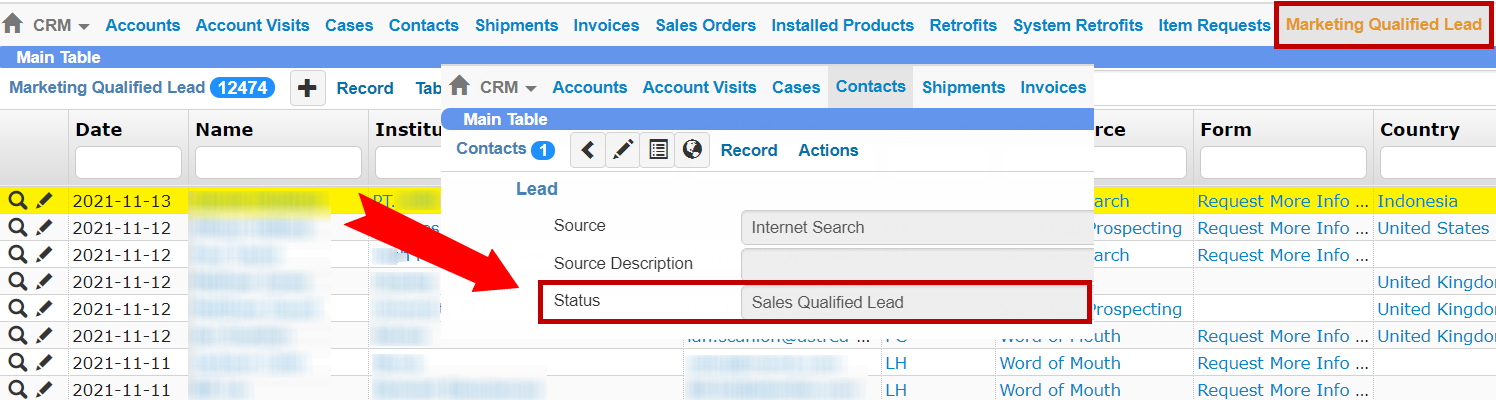Click the pencil edit icon in Contacts toolbar

[x=622, y=150]
